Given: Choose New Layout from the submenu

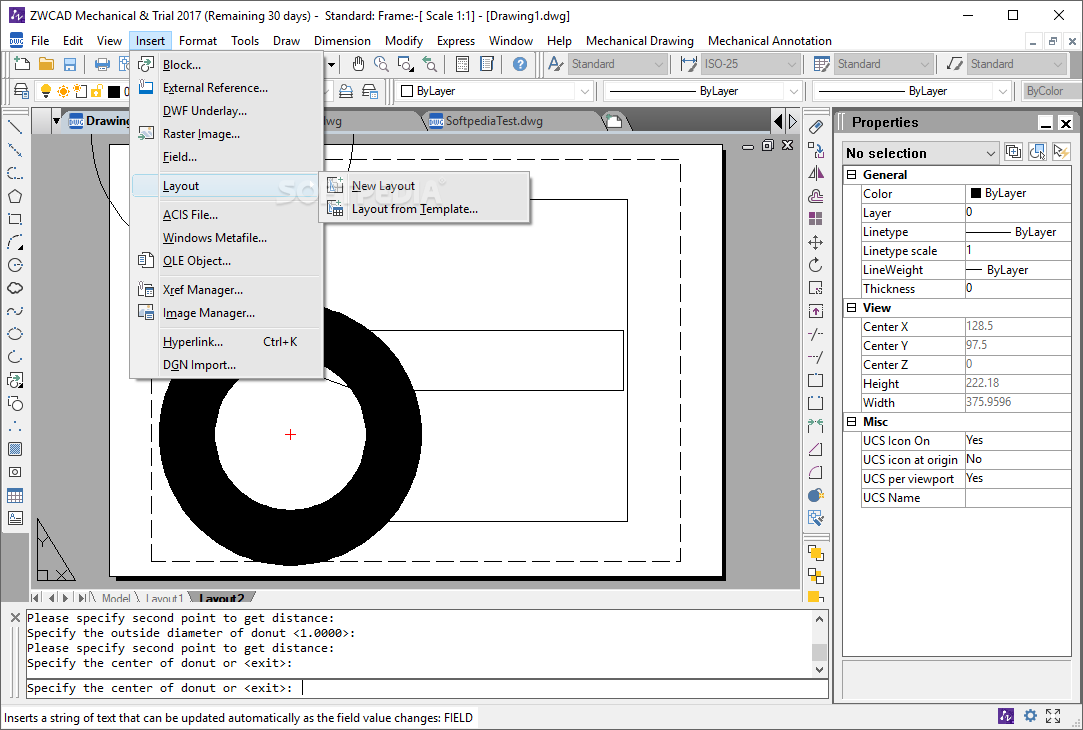Looking at the screenshot, I should [x=424, y=186].
